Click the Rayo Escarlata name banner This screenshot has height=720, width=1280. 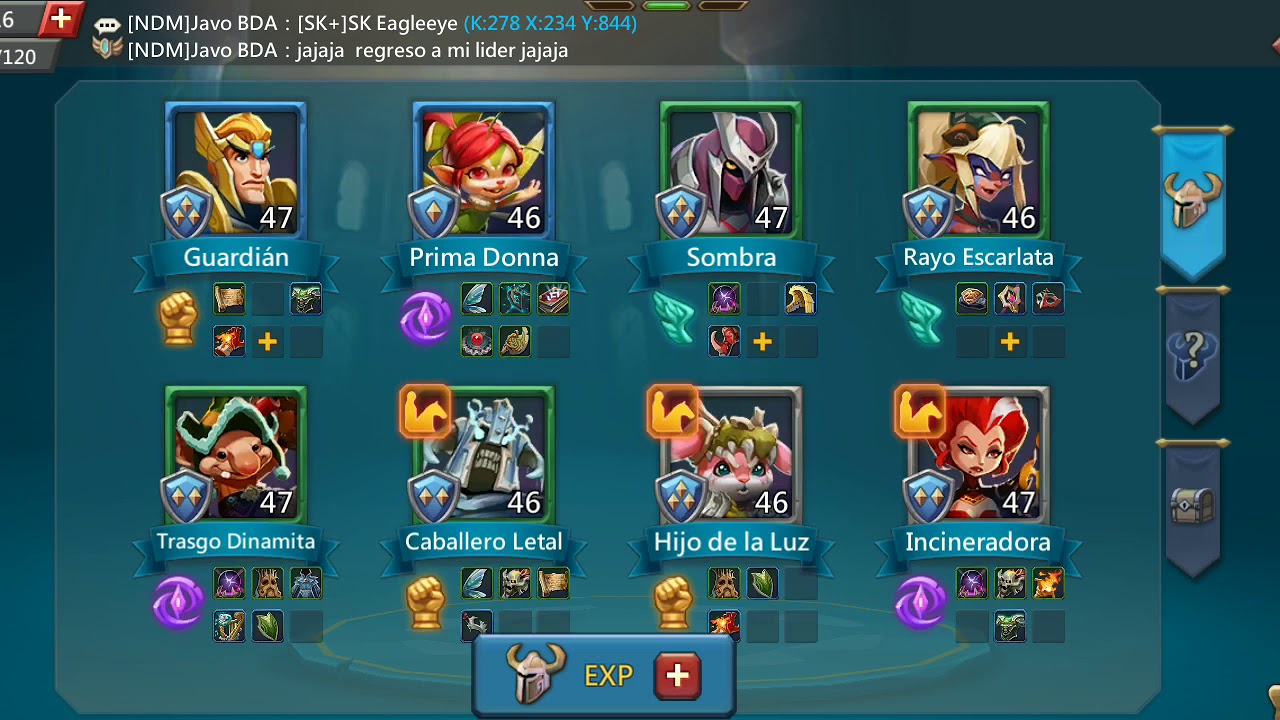pyautogui.click(x=978, y=258)
